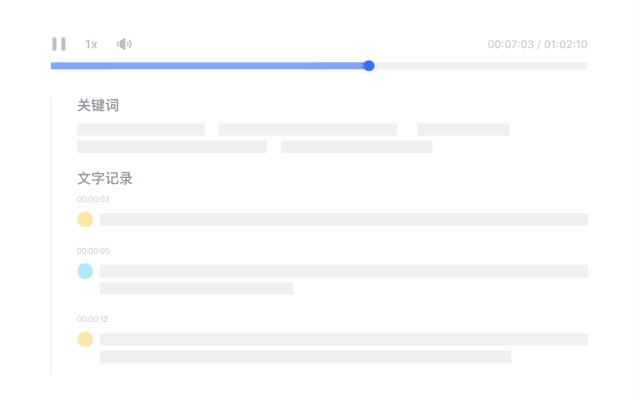Image resolution: width=639 pixels, height=399 pixels.
Task: Click the blue progress slider handle
Action: pos(369,66)
